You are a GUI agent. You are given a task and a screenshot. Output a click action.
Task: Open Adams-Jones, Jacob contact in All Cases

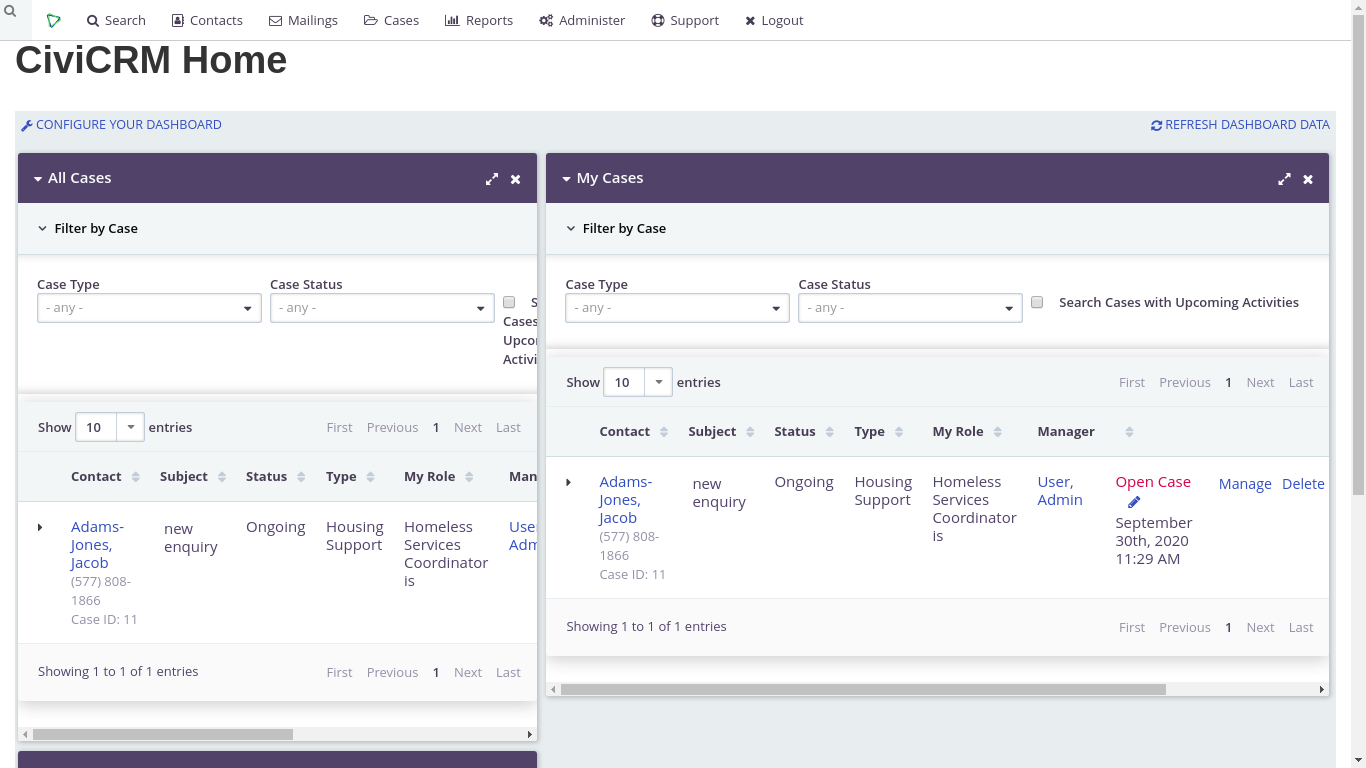pos(97,545)
